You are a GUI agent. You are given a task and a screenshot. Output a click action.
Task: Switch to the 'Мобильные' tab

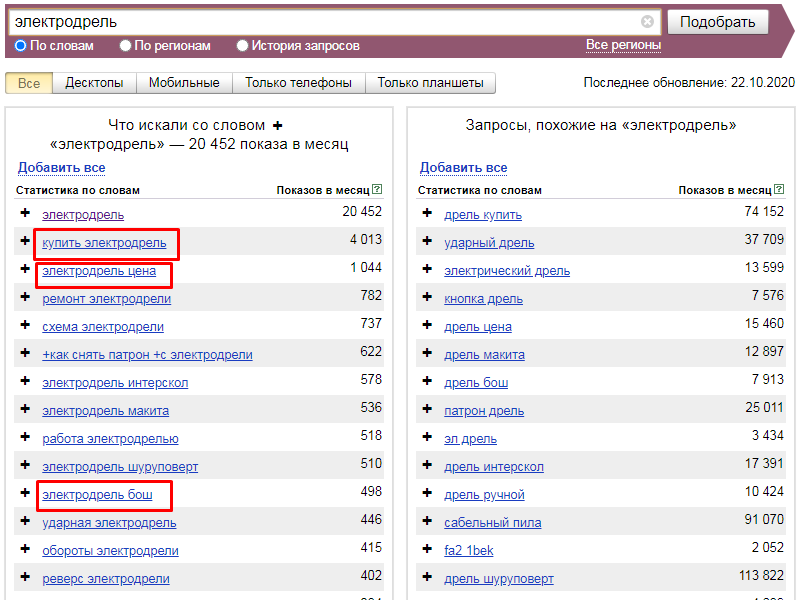(x=184, y=83)
